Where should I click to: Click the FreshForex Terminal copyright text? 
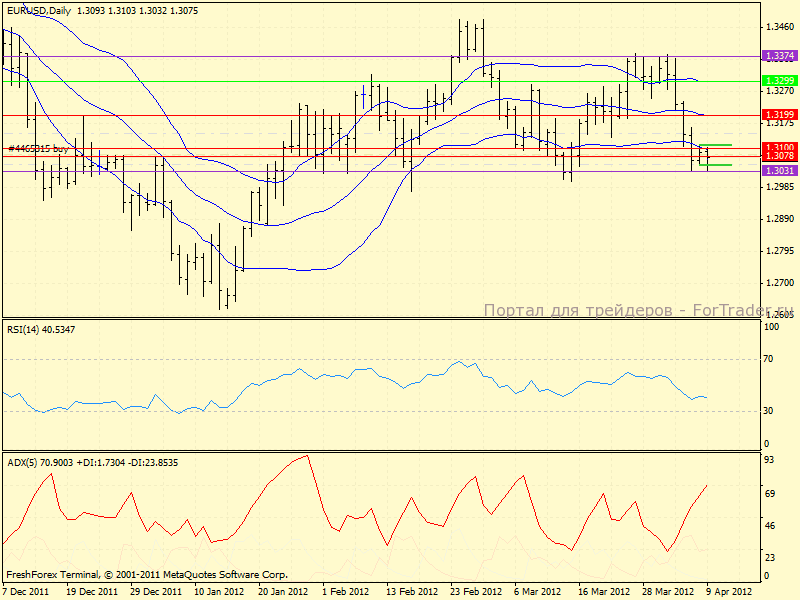click(x=147, y=575)
